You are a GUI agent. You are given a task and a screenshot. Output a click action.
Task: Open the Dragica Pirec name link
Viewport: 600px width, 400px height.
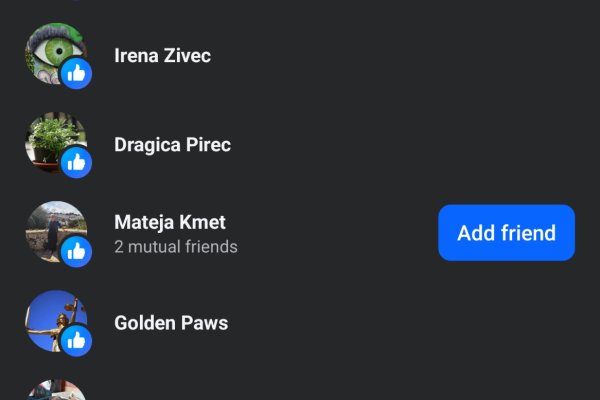172,144
